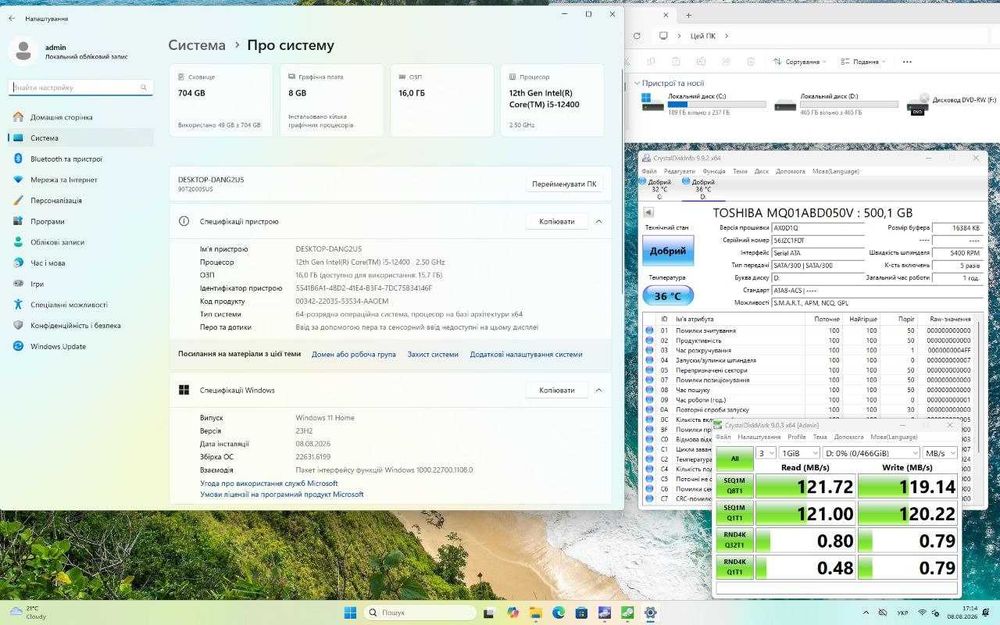Open Дисковод DVD-RW (F:) drive

pos(950,102)
